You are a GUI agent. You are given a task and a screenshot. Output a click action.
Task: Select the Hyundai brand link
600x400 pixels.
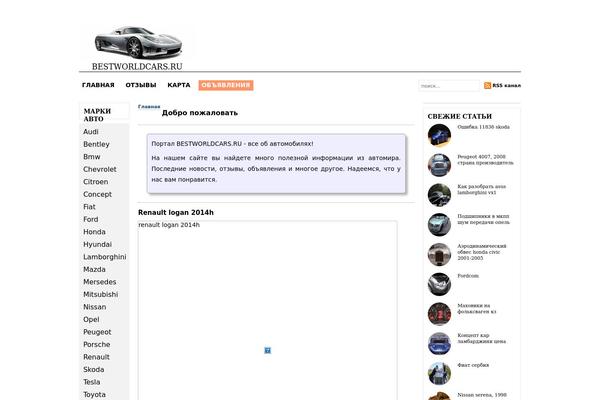point(98,245)
